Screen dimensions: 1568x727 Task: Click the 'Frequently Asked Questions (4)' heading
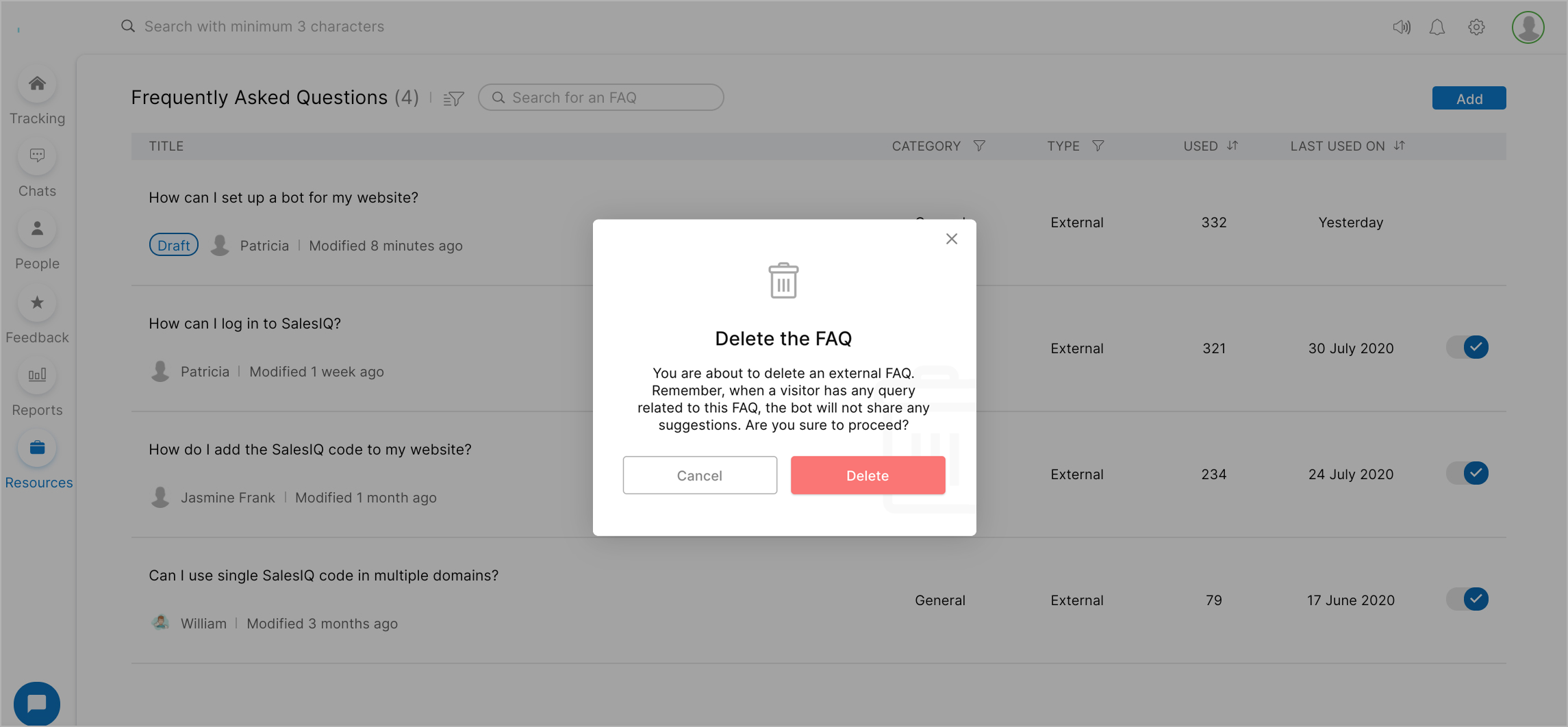coord(275,97)
